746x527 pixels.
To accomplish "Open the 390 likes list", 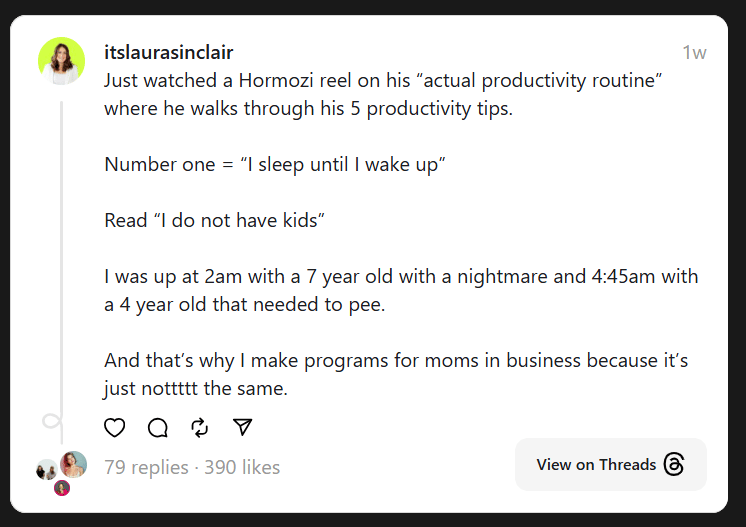I will (242, 467).
